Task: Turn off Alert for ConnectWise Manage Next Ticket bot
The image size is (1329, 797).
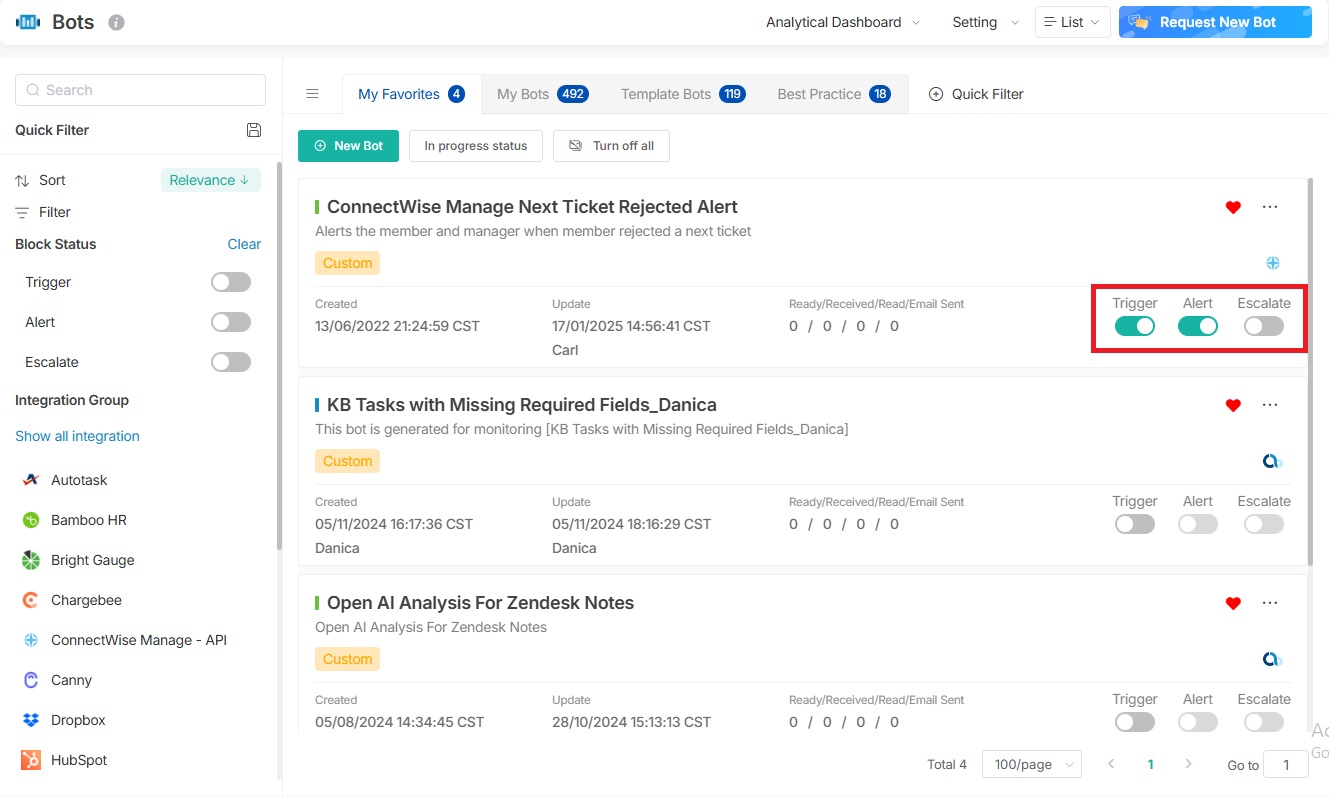Action: (x=1198, y=326)
